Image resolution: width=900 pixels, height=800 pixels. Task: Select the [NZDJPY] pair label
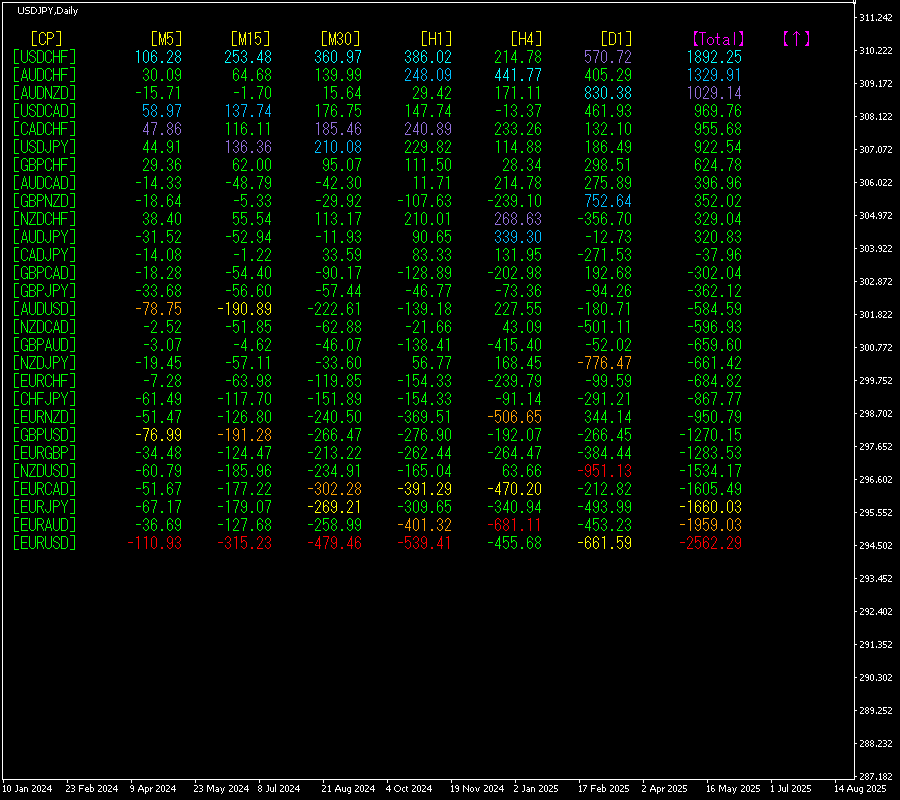44,363
